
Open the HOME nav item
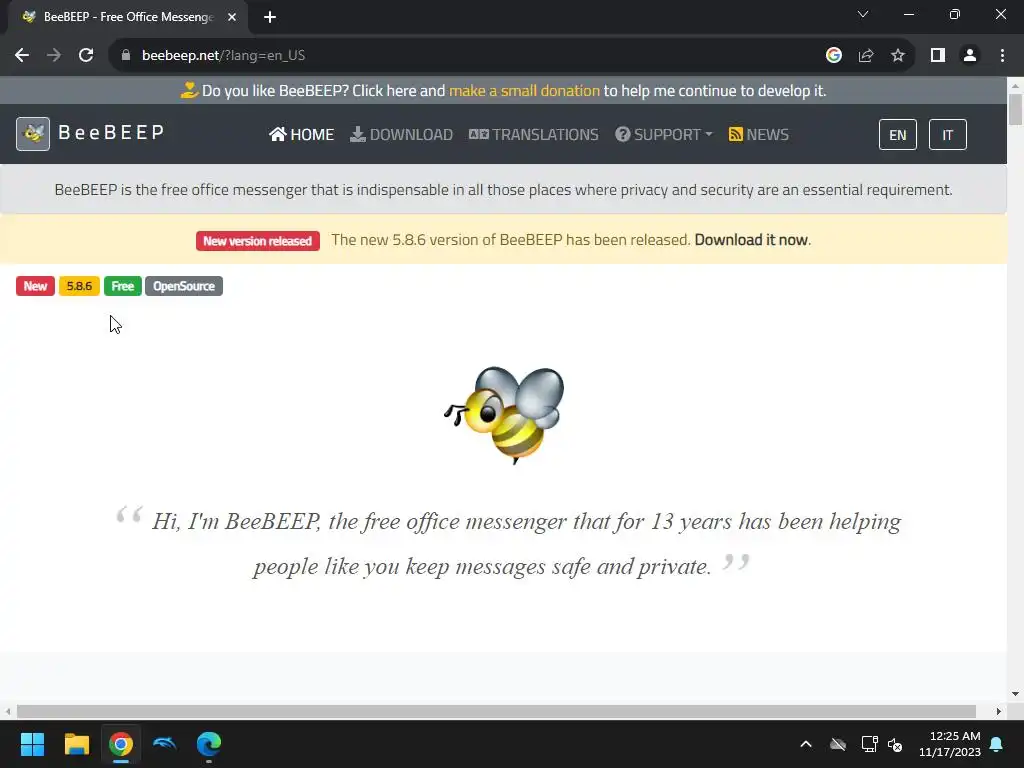(x=302, y=135)
